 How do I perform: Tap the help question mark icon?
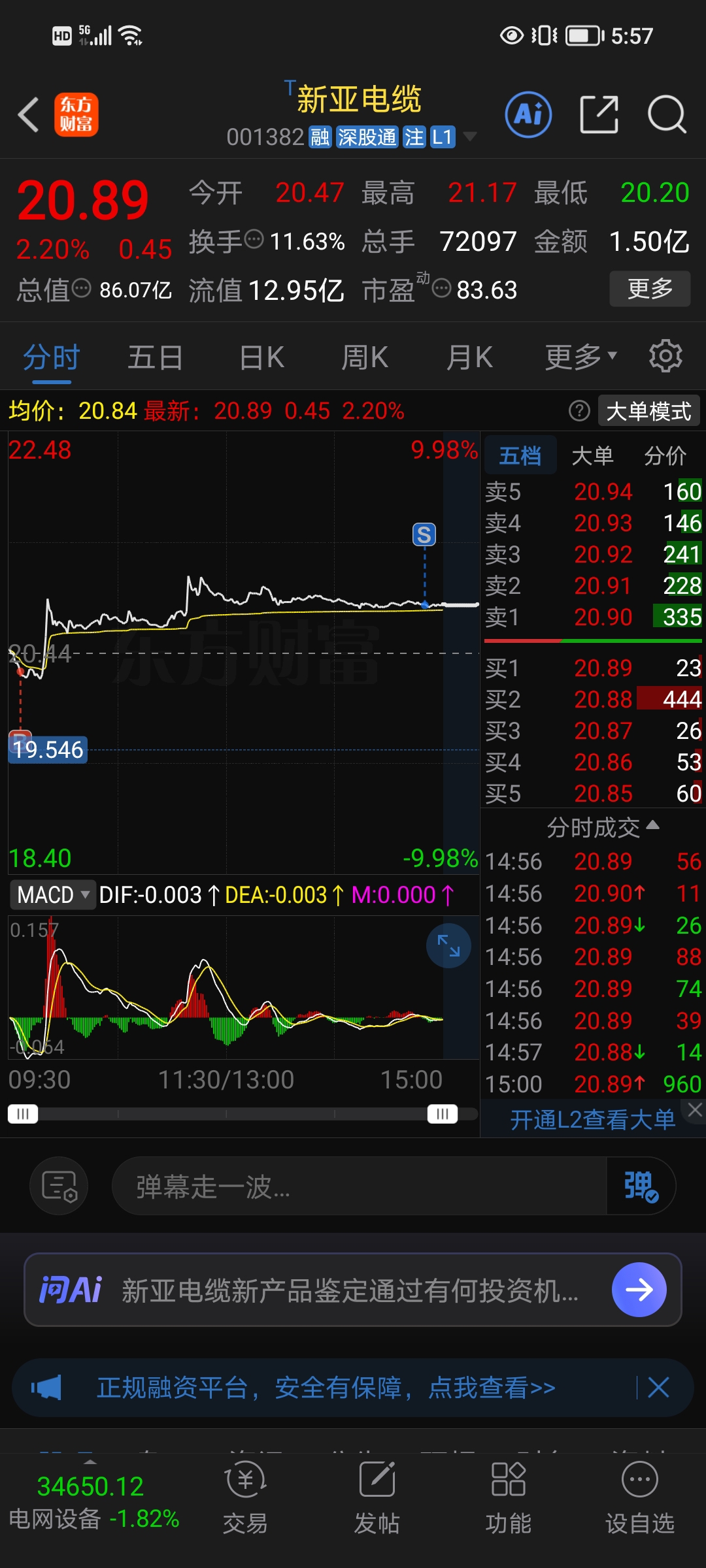pos(579,411)
